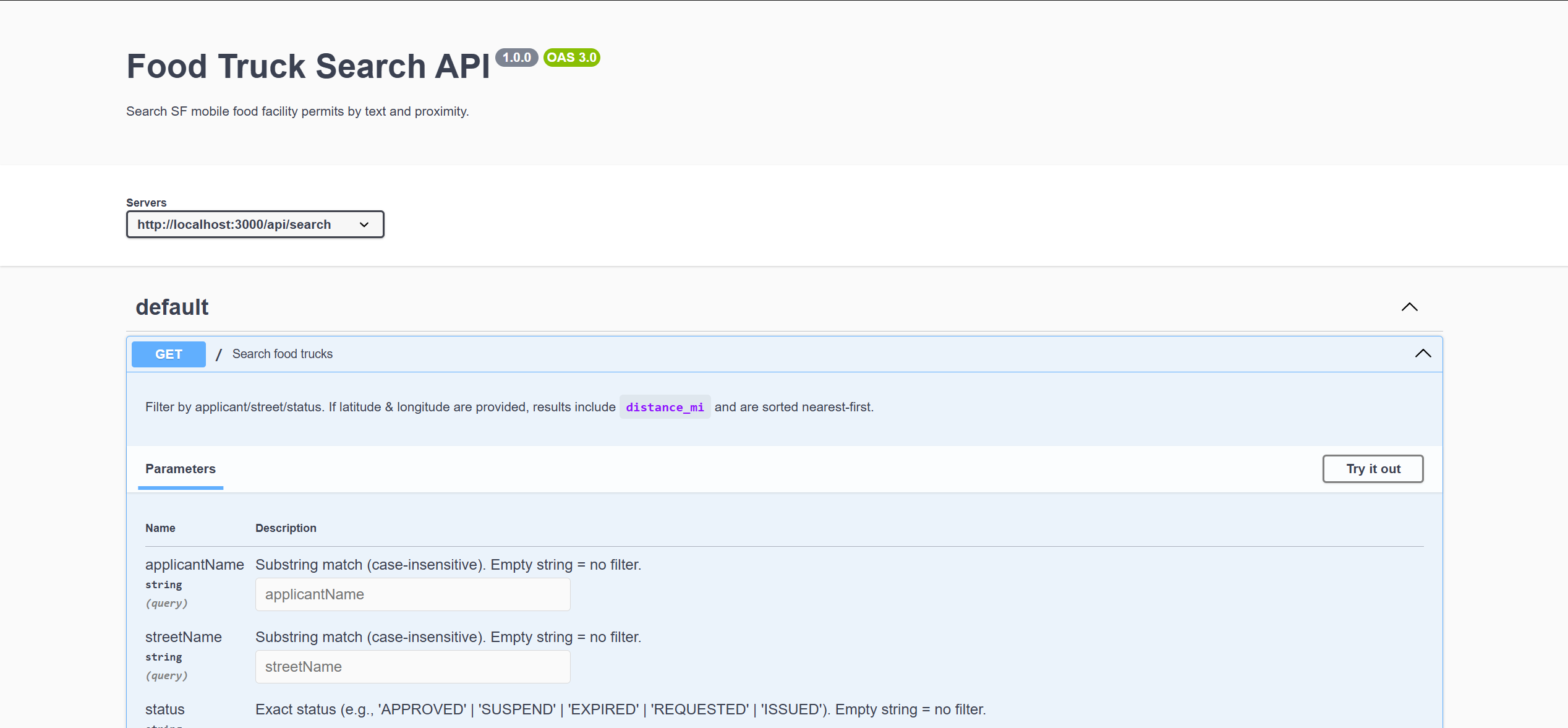Open the Servers dropdown
Screen dimensions: 1568x728
[255, 225]
